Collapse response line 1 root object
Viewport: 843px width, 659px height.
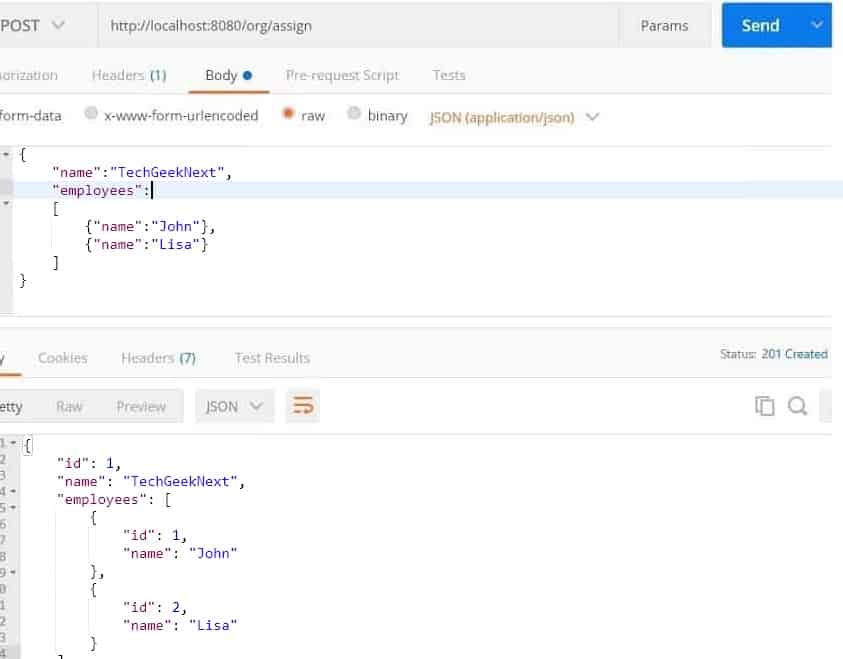click(13, 443)
